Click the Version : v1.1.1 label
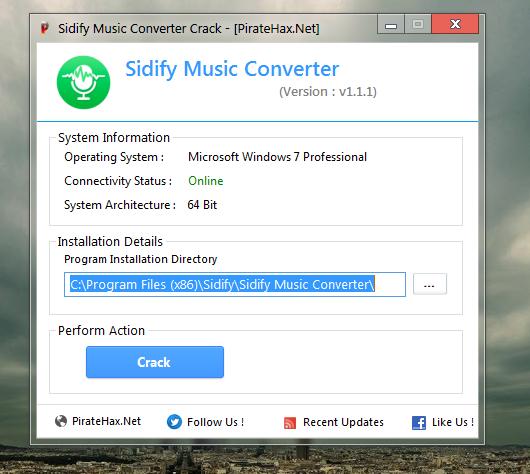This screenshot has height=474, width=530. [328, 92]
